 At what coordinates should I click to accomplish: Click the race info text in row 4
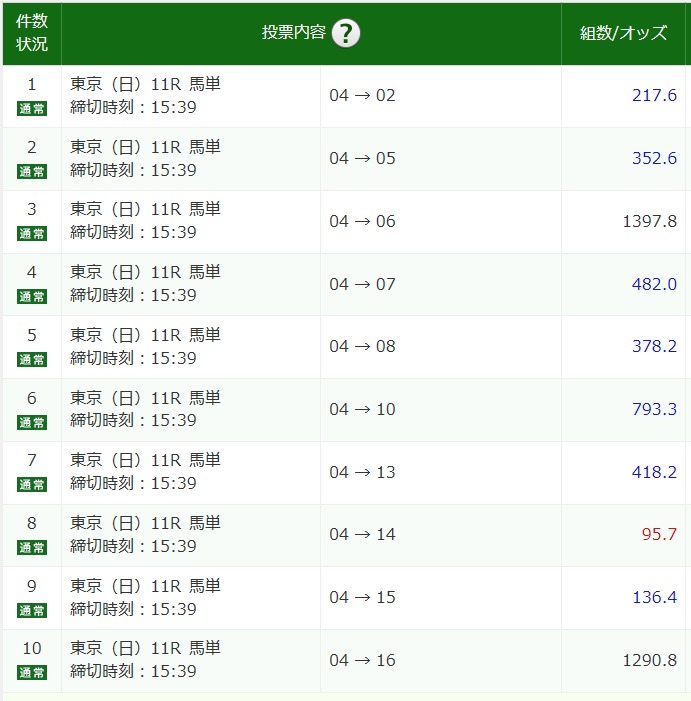146,284
